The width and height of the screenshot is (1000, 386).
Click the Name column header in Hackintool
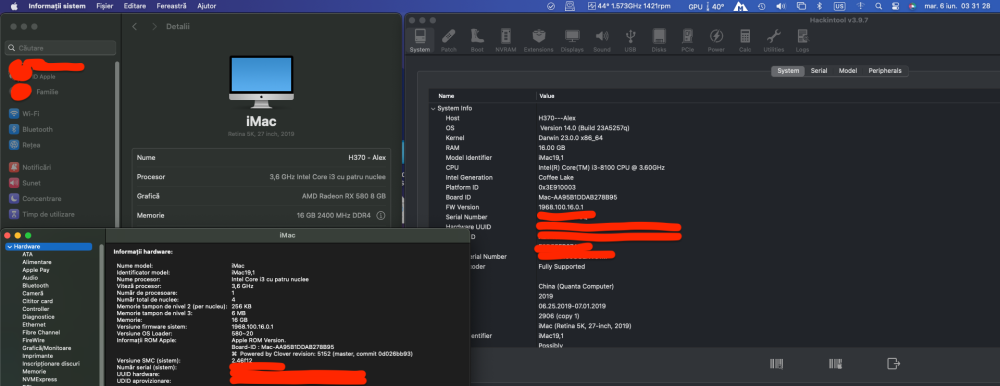[446, 96]
